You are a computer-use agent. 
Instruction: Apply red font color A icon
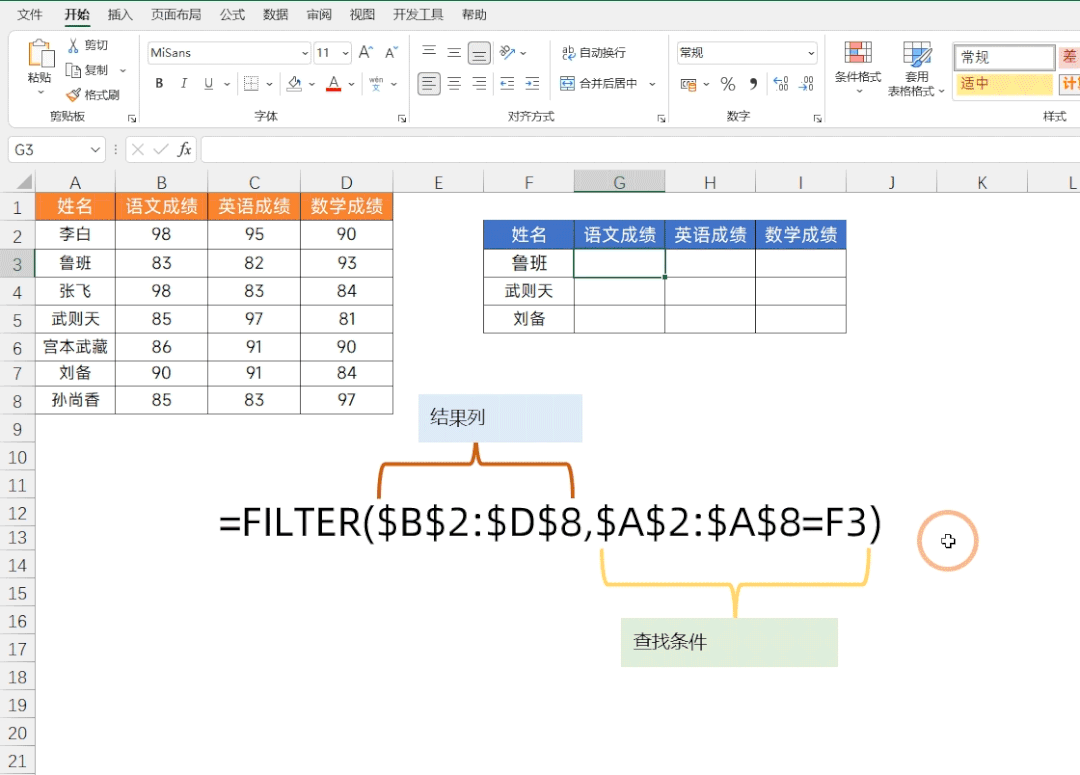[333, 84]
